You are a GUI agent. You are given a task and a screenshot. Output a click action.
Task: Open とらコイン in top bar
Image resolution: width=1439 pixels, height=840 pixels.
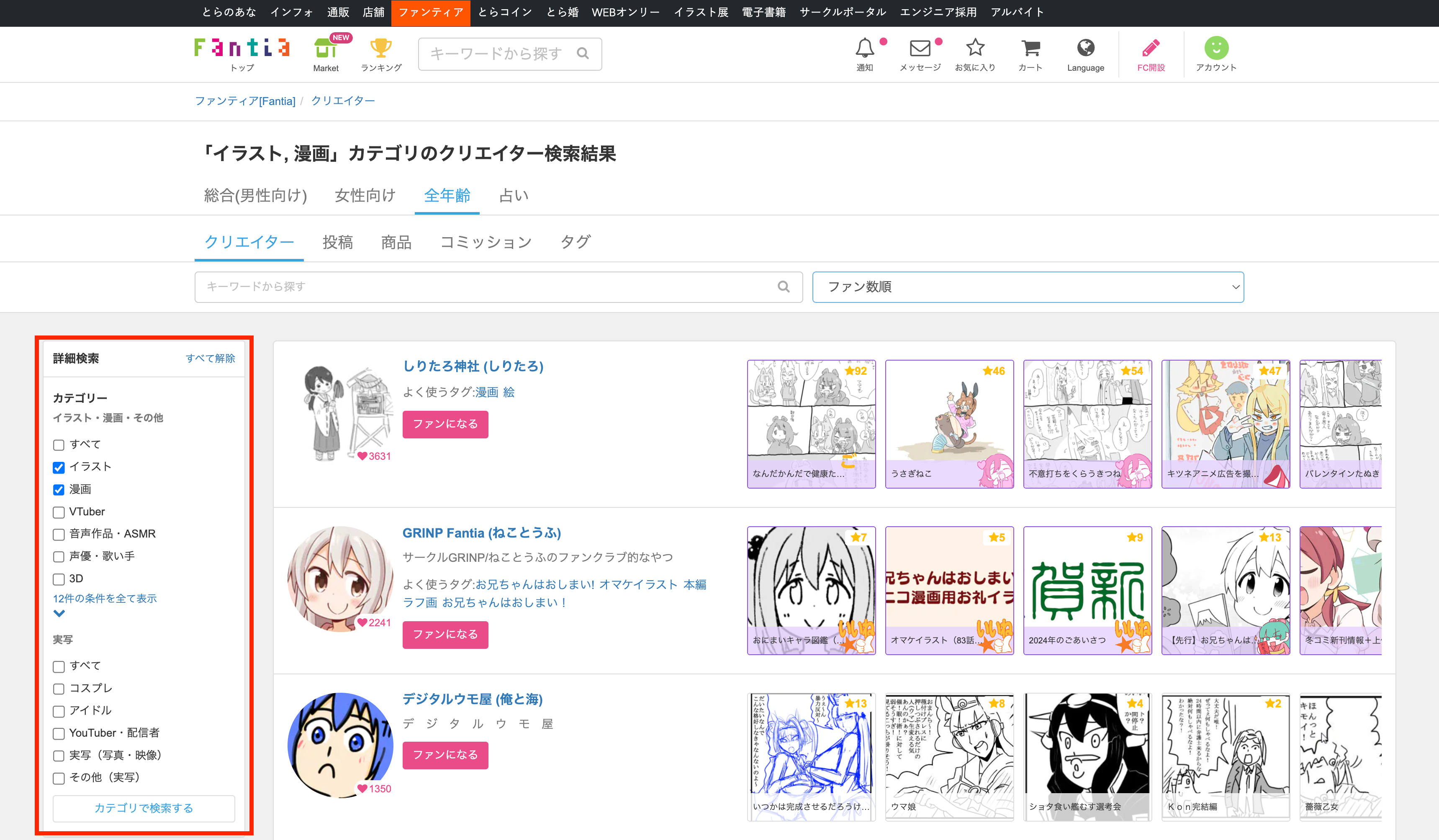point(505,12)
